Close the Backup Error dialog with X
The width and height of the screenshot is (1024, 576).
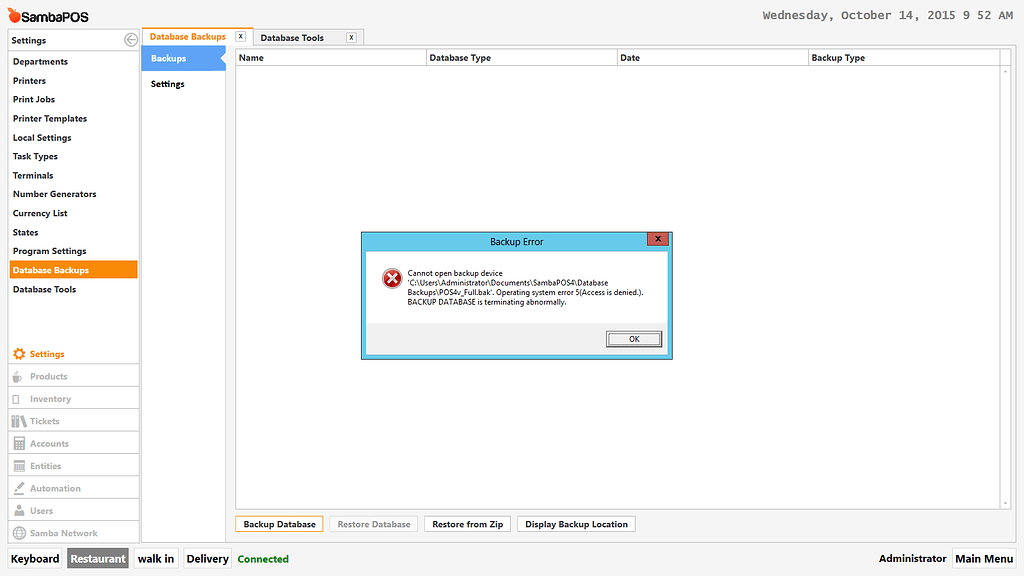(x=658, y=239)
